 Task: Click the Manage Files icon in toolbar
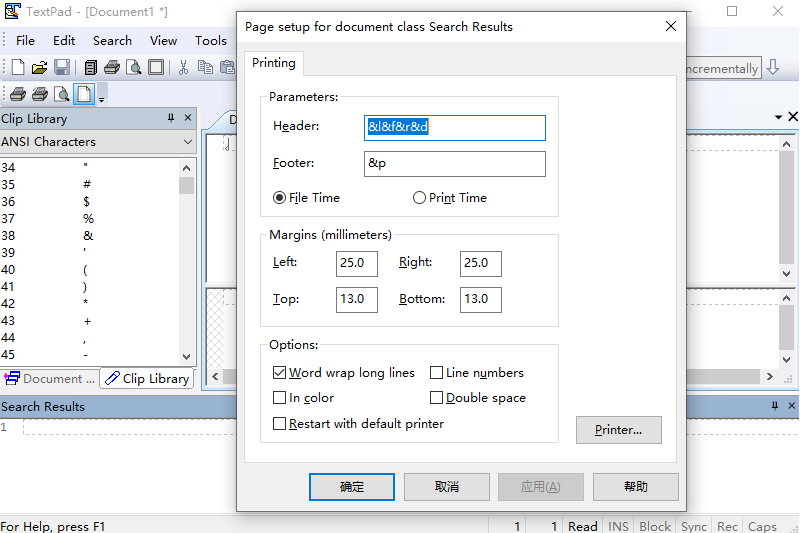point(91,68)
